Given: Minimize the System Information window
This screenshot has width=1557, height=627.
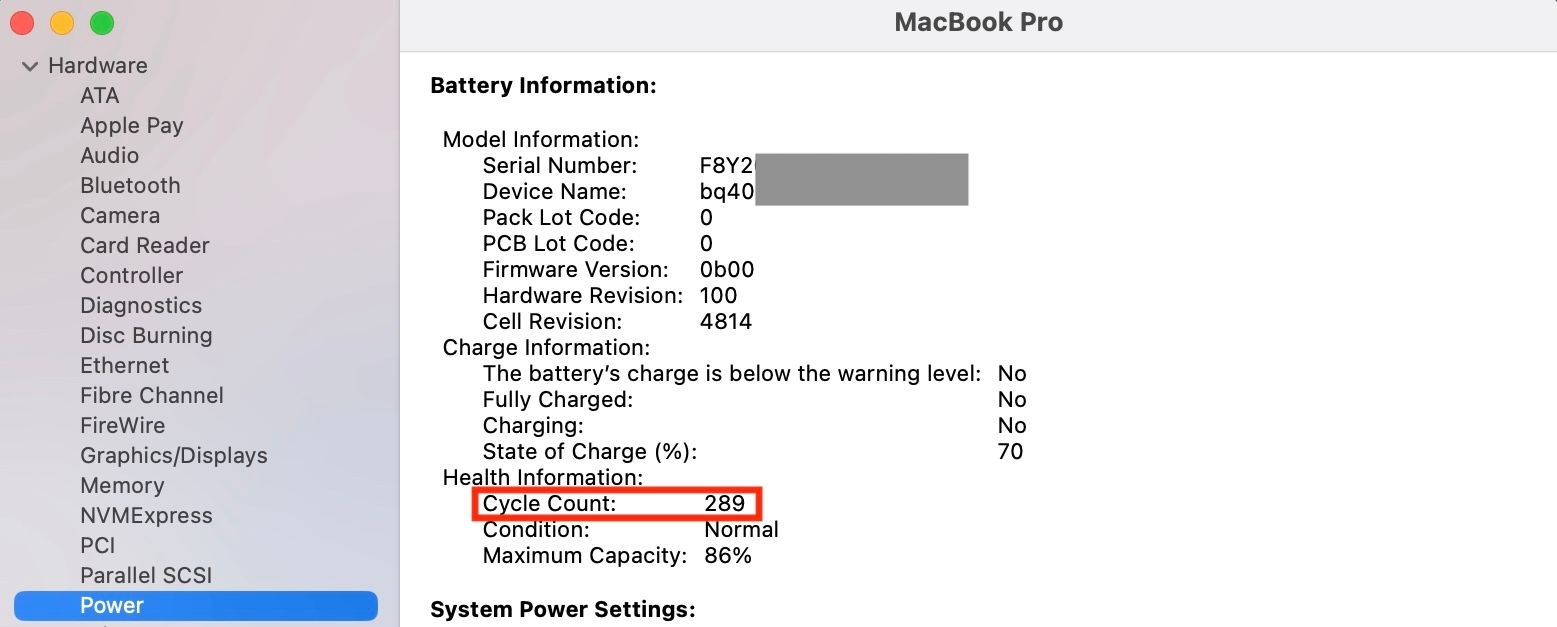Looking at the screenshot, I should 61,22.
